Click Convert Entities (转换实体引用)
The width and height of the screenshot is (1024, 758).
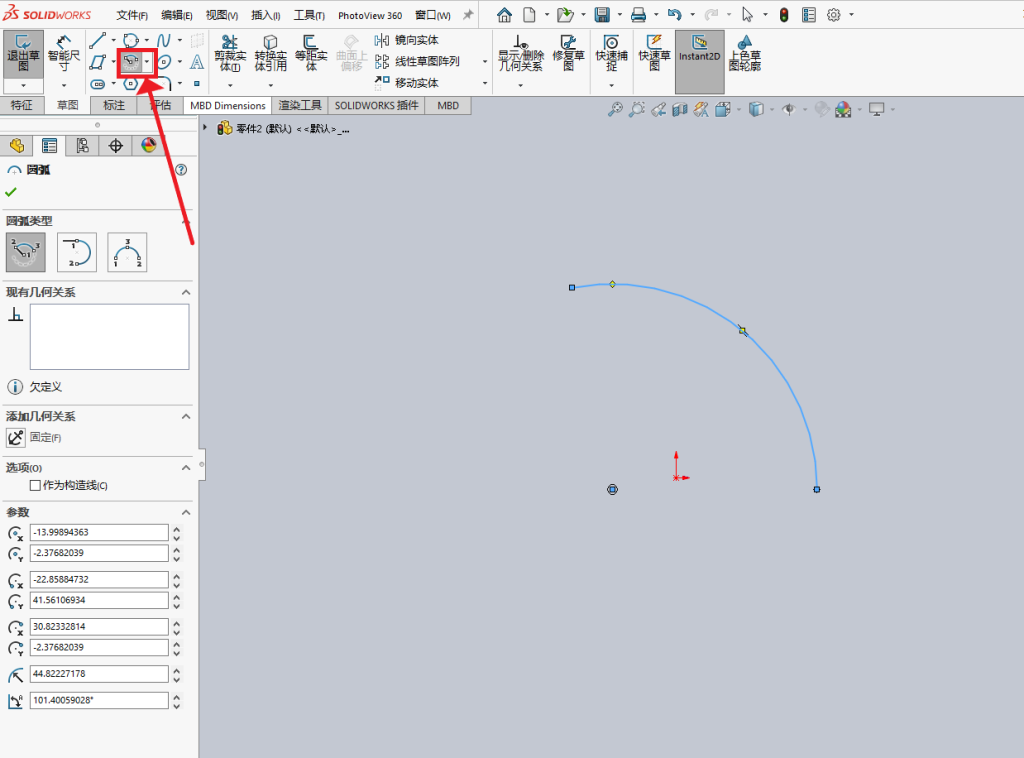tap(270, 54)
